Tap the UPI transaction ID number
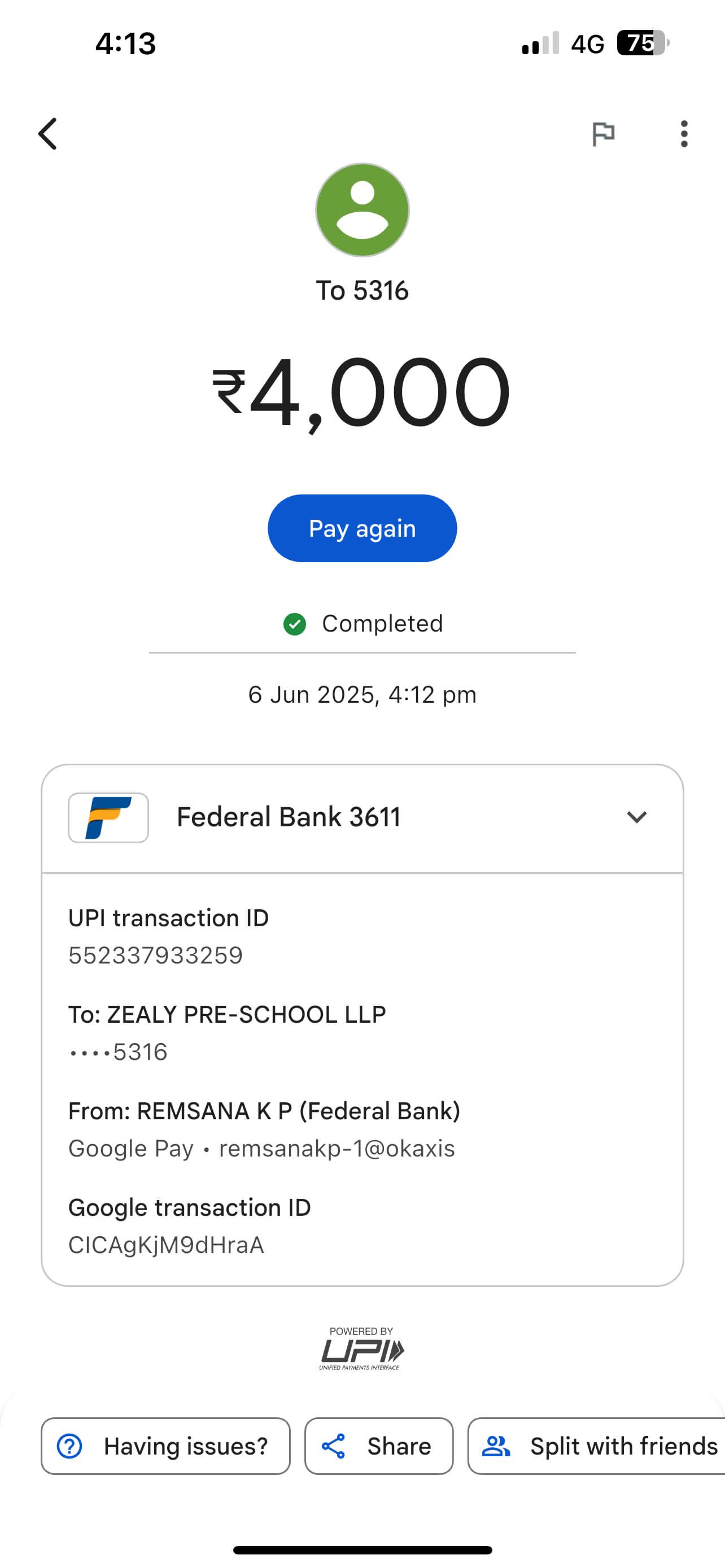 [x=155, y=956]
